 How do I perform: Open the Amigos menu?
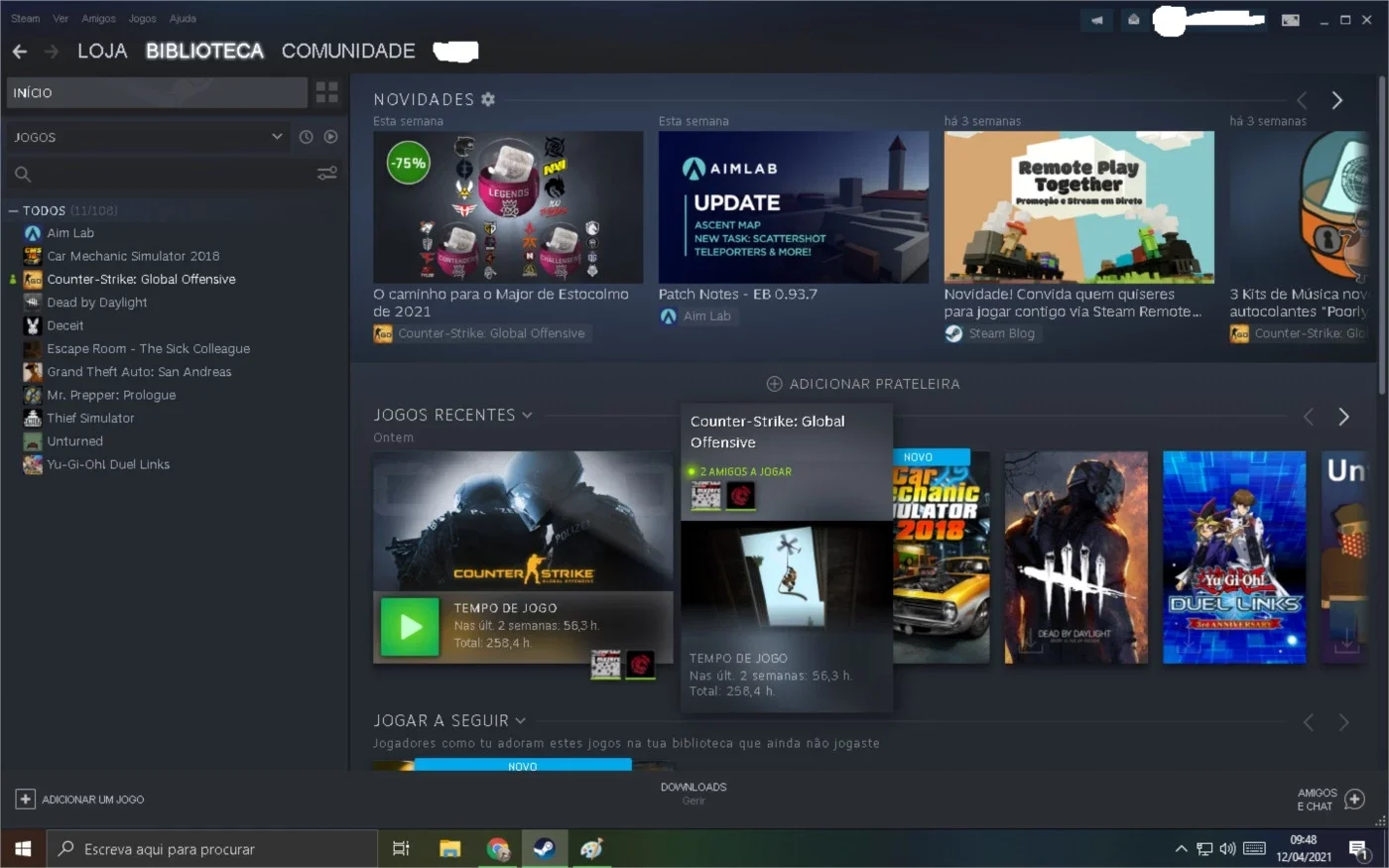(98, 19)
